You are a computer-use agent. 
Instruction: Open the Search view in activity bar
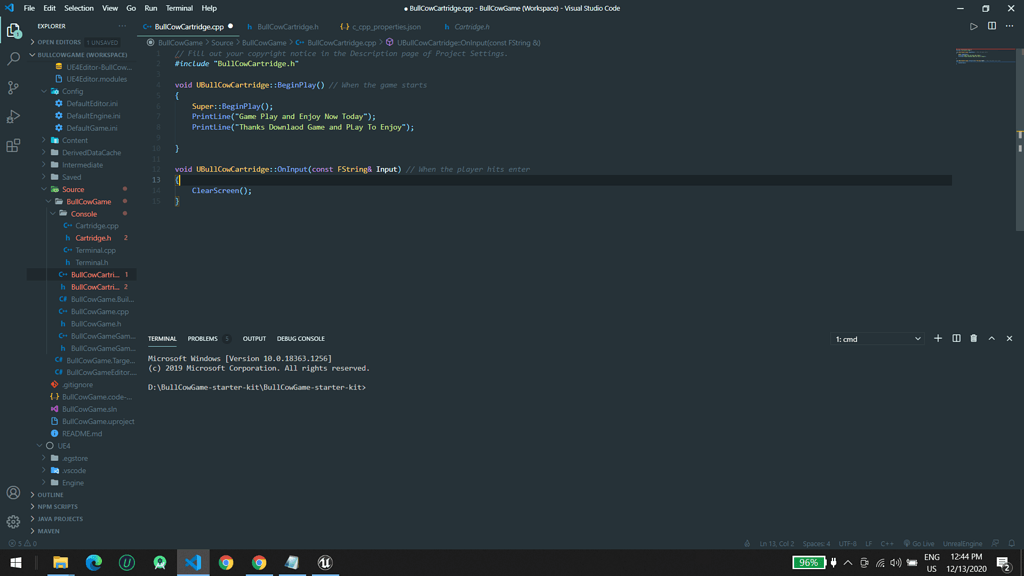click(13, 59)
